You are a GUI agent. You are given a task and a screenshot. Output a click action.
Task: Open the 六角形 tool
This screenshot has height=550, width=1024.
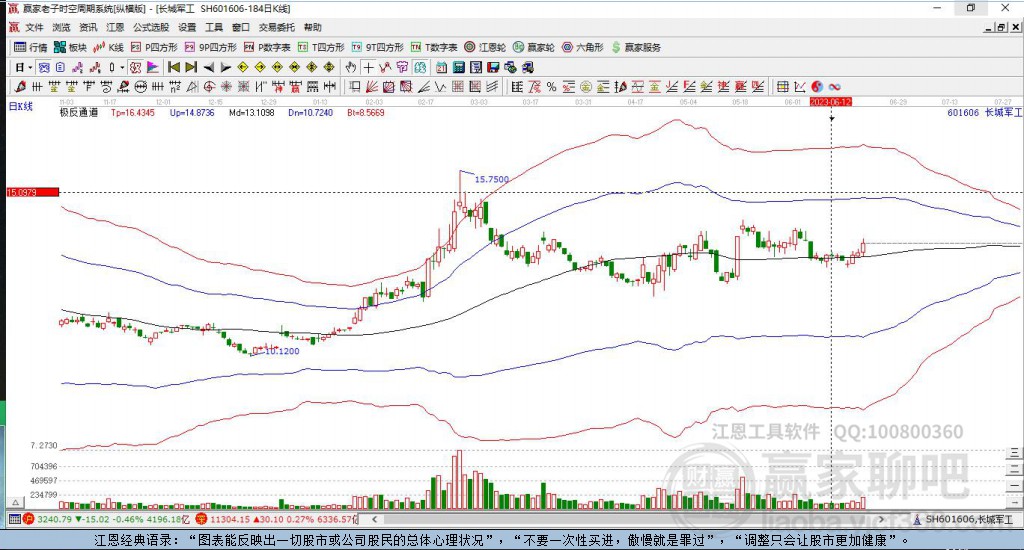click(x=583, y=47)
